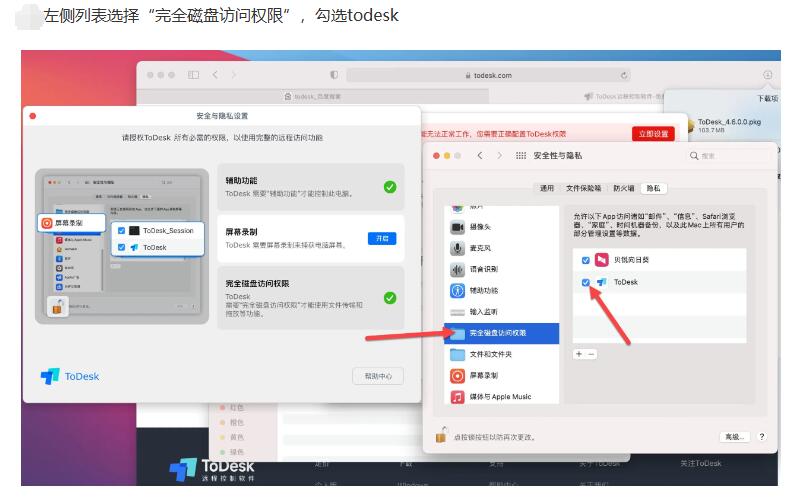The height and width of the screenshot is (498, 800).
Task: Click the plus button to add an app
Action: [579, 354]
